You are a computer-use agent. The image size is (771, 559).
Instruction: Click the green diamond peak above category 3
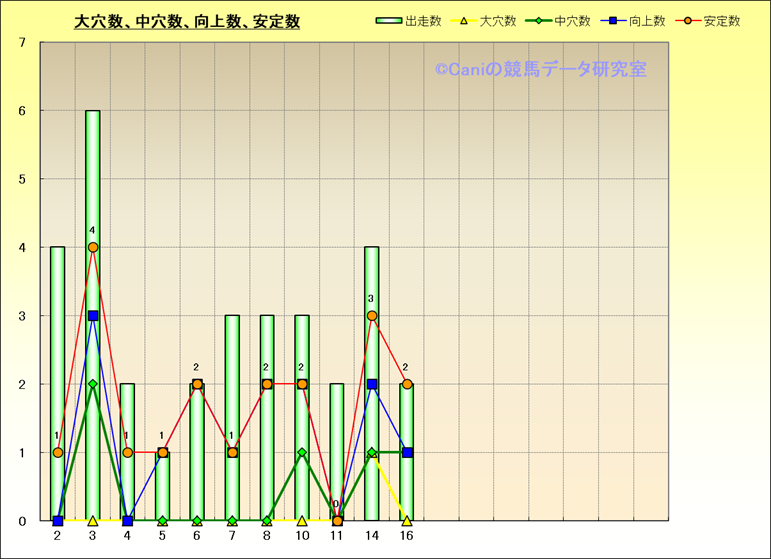[x=93, y=384]
